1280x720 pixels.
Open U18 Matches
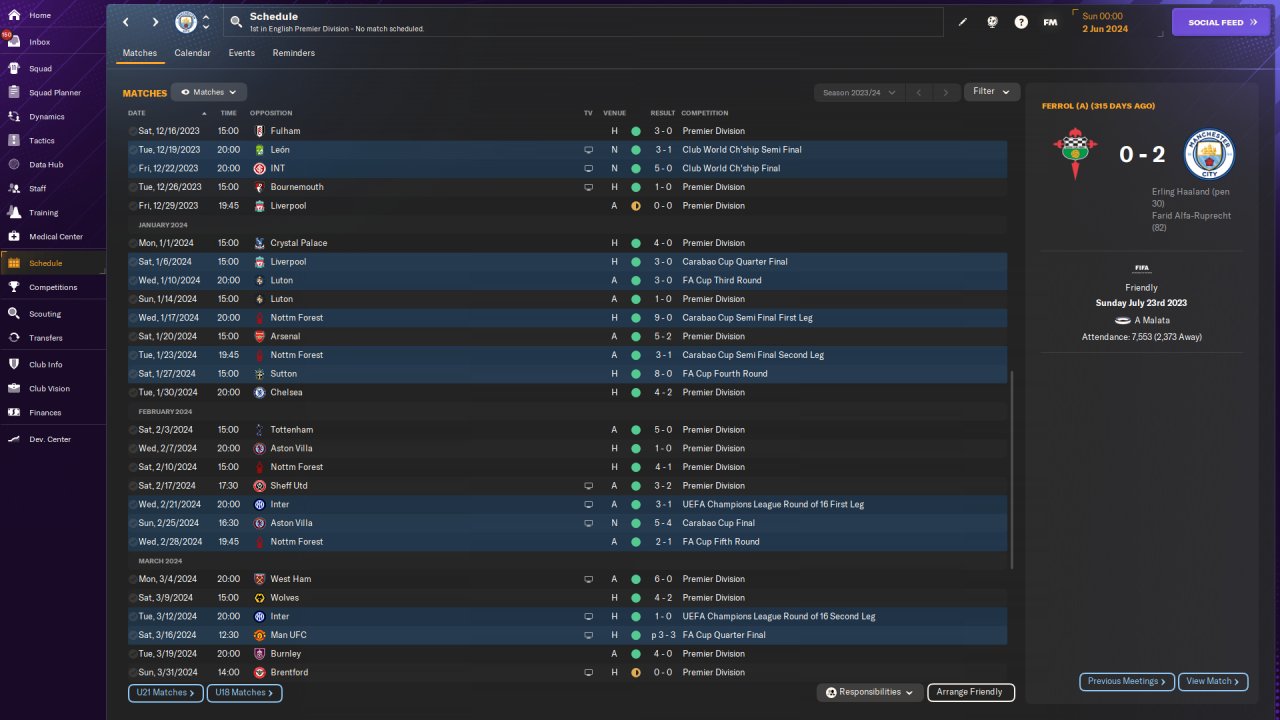[x=245, y=692]
